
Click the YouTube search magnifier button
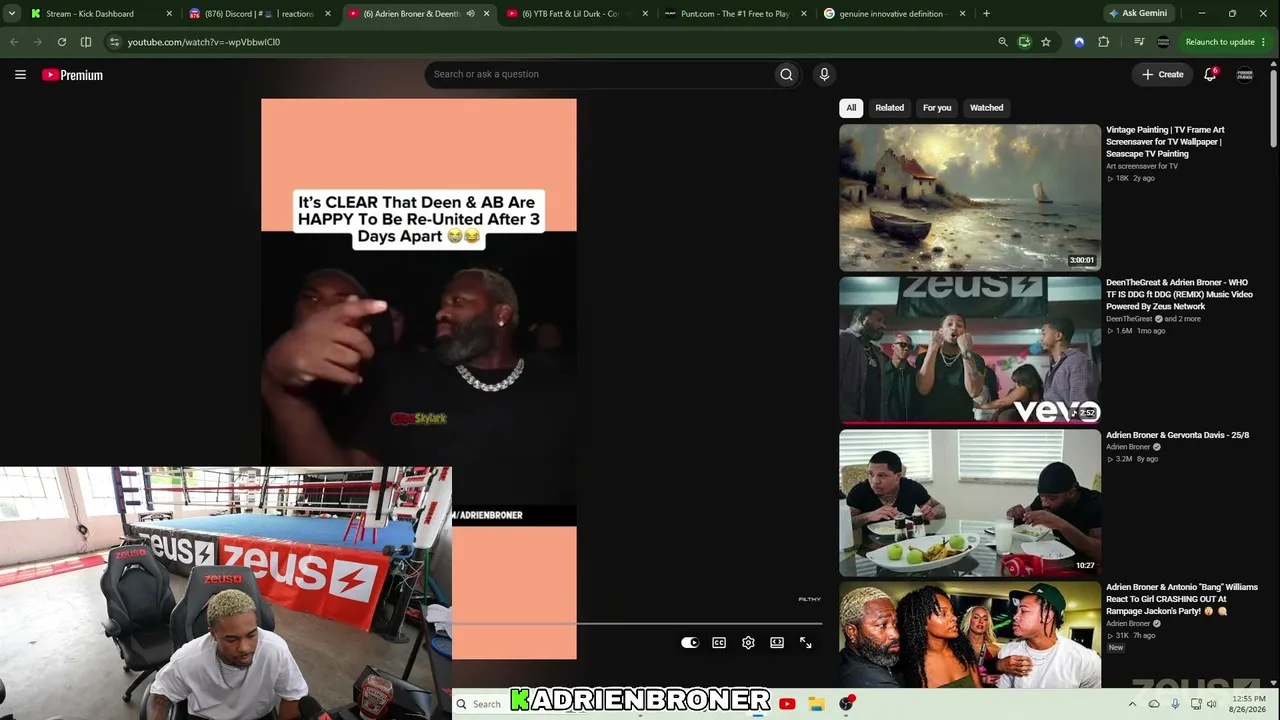(786, 74)
